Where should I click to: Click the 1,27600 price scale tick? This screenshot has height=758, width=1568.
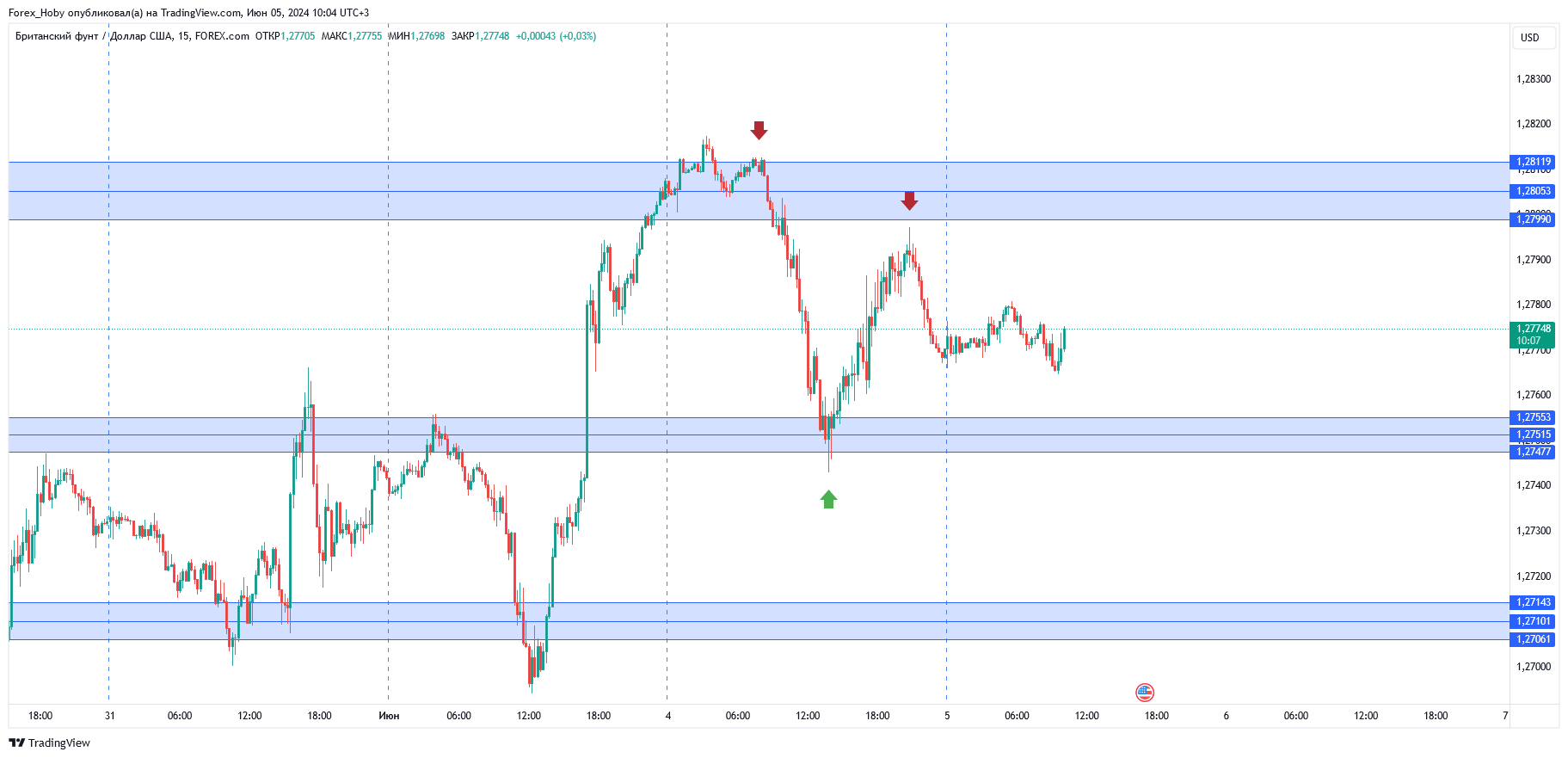click(1534, 395)
